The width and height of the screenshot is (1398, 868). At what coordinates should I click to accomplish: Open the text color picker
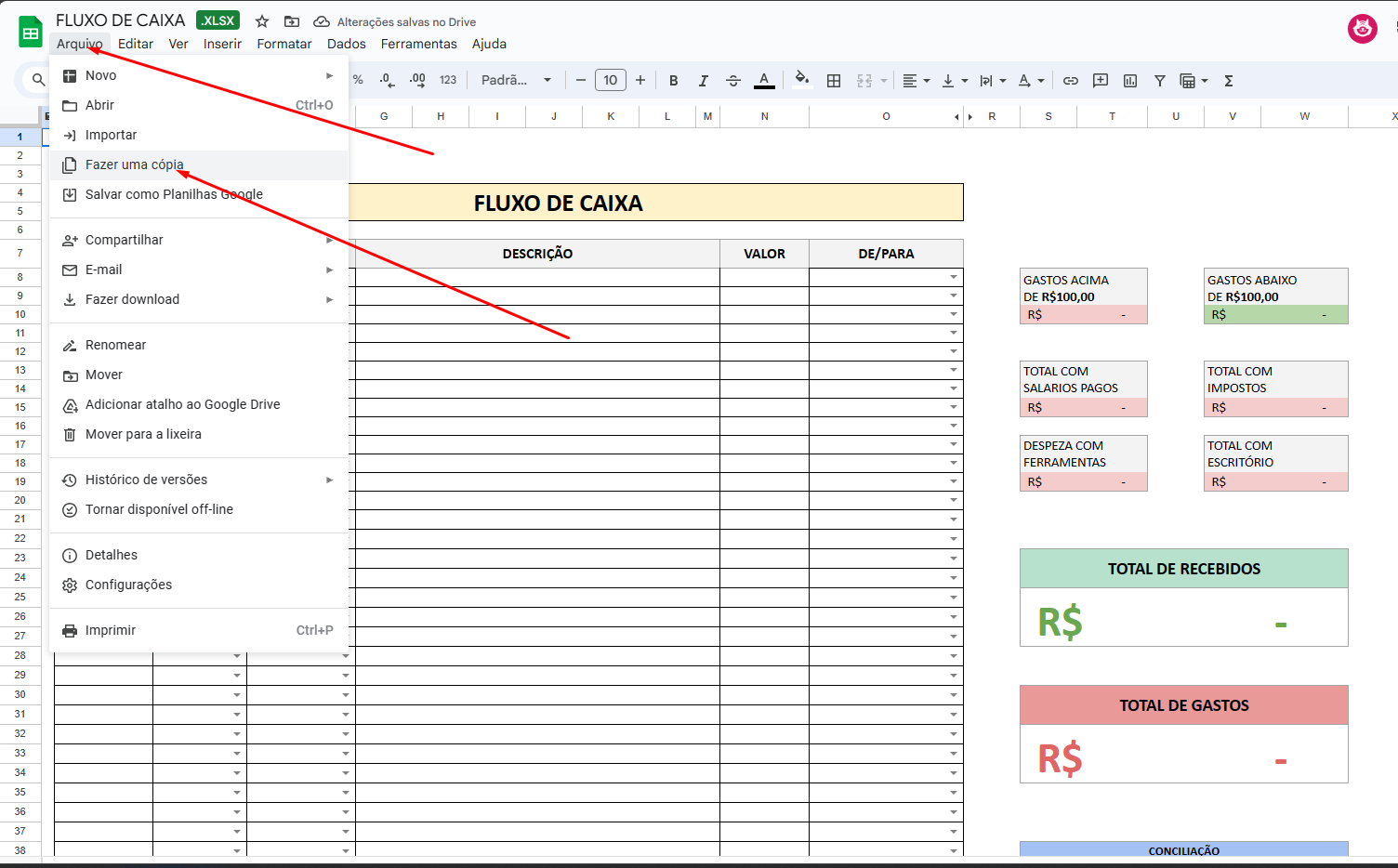(x=764, y=81)
